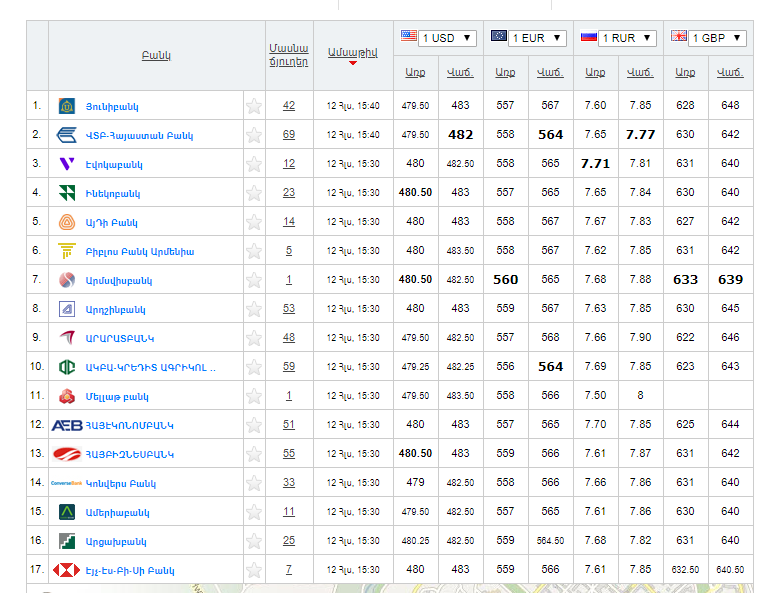Image resolution: width=763 pixels, height=593 pixels.
Task: Click the Ameriabank green logo
Action: click(x=67, y=512)
